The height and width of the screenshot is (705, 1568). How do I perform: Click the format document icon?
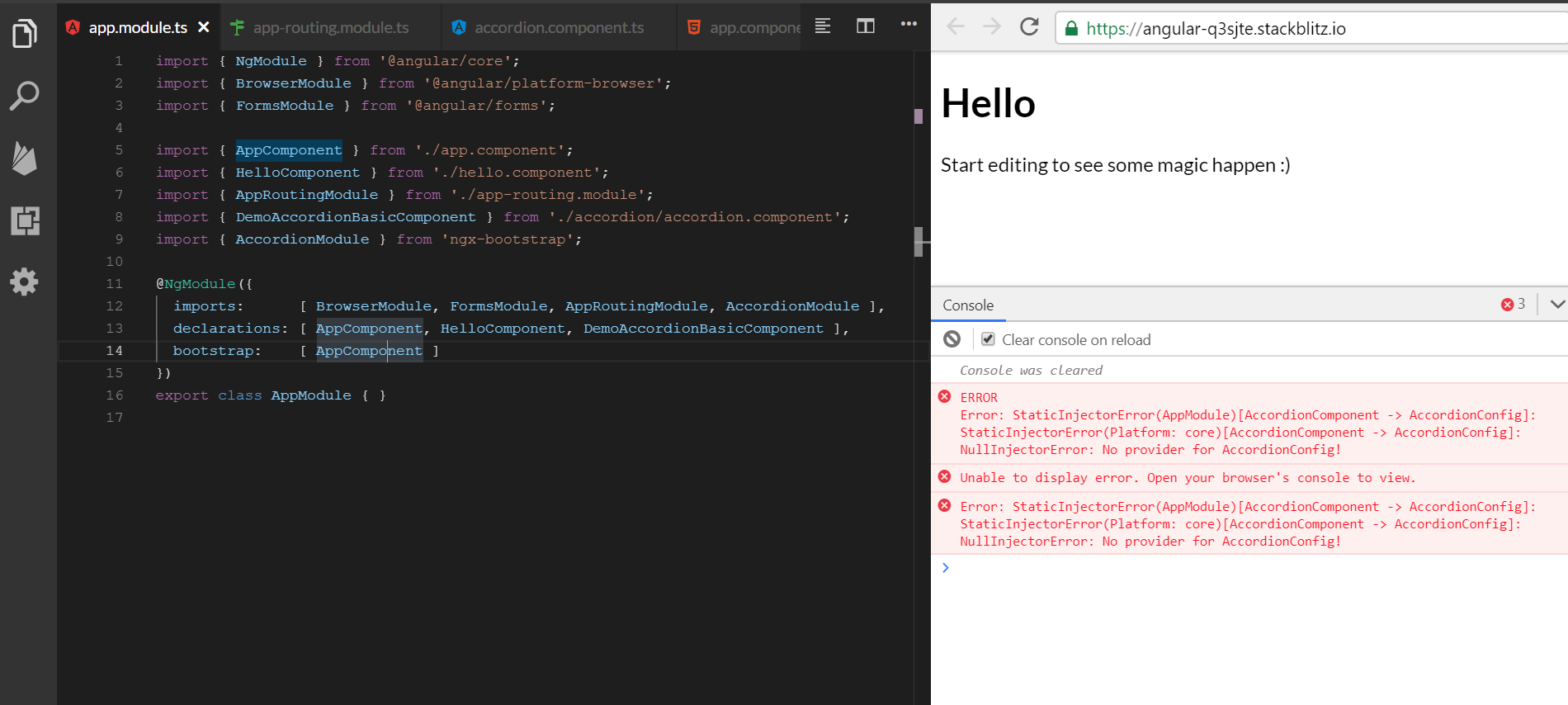(x=823, y=26)
